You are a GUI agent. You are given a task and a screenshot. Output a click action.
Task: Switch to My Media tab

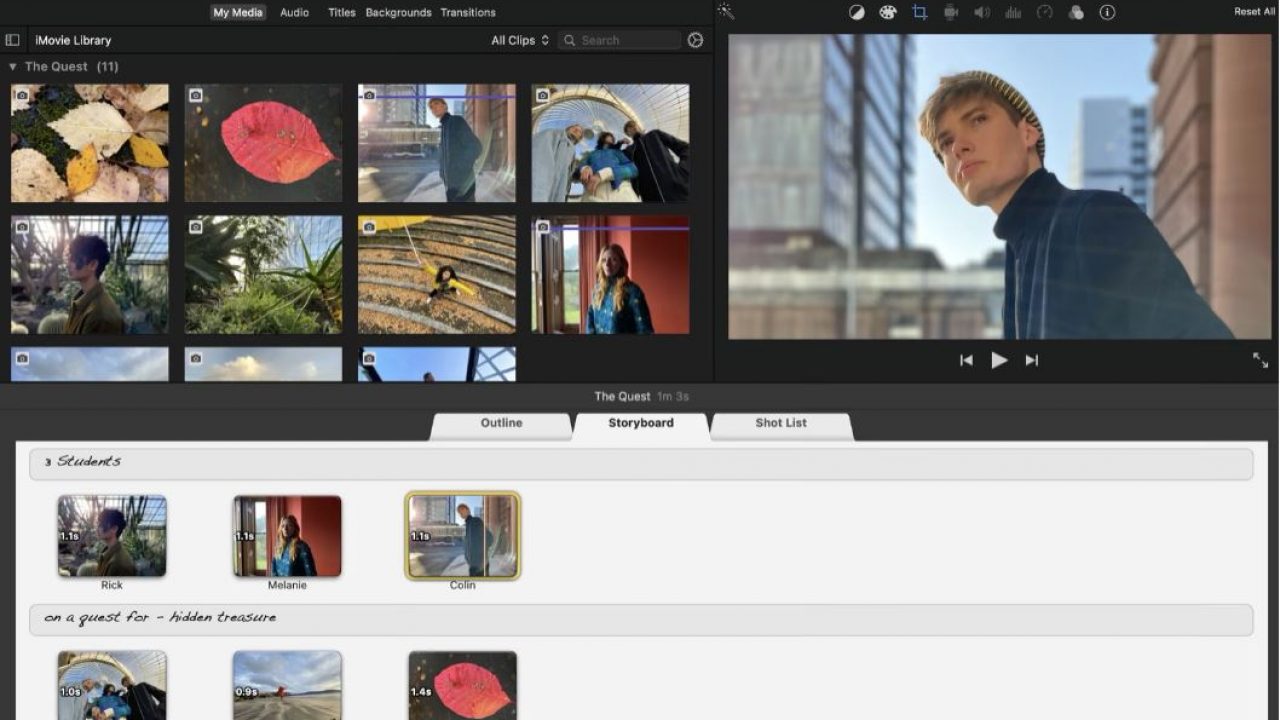(238, 12)
